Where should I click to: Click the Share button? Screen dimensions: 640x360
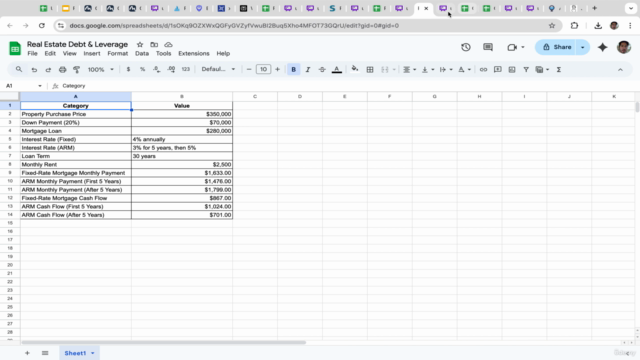point(556,47)
